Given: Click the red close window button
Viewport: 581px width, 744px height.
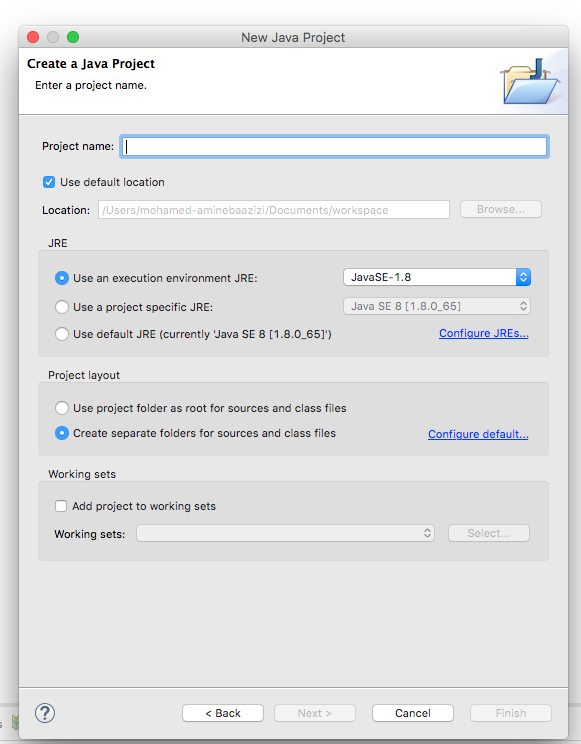Looking at the screenshot, I should 33,37.
